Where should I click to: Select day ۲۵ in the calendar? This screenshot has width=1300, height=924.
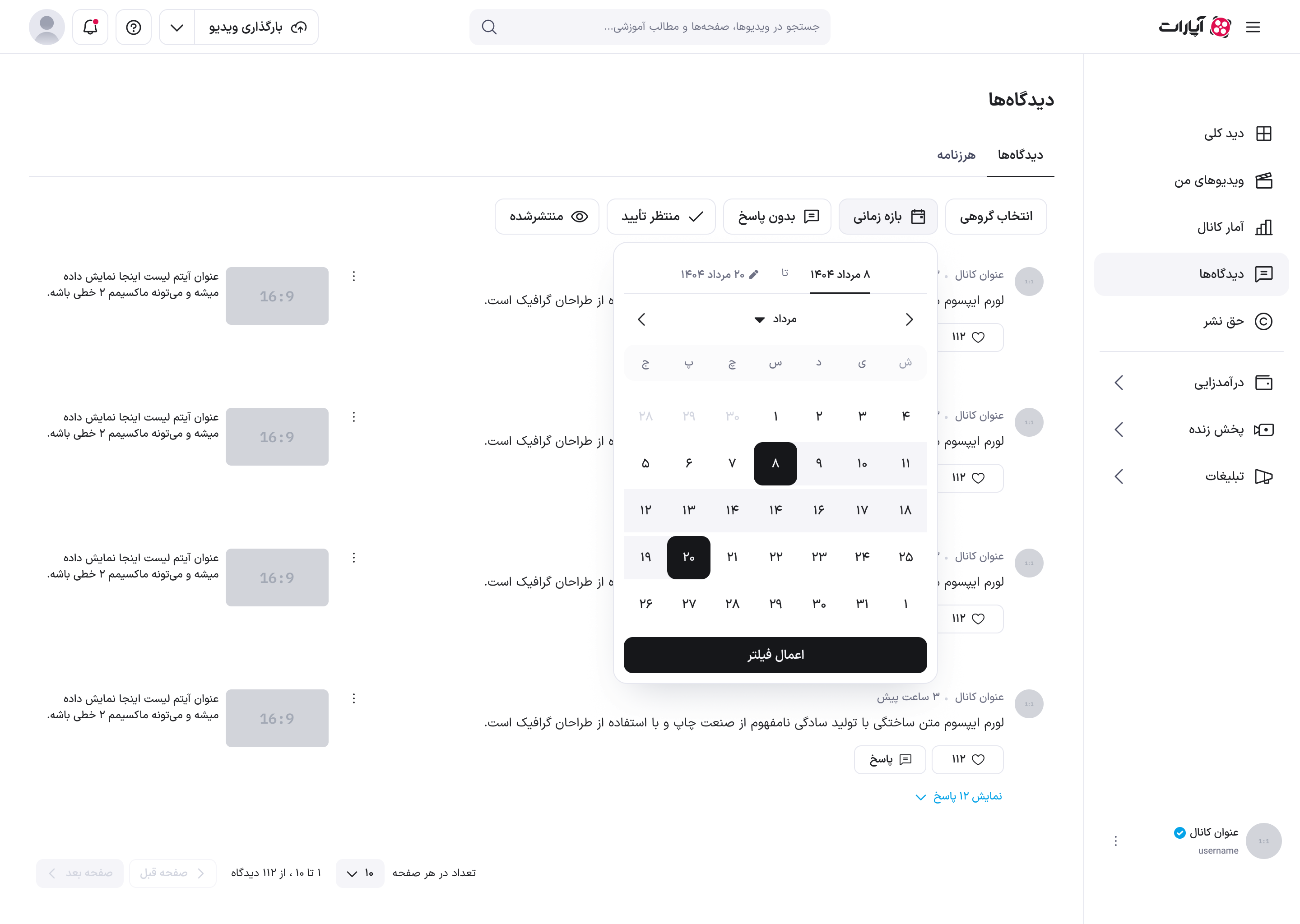pos(905,558)
